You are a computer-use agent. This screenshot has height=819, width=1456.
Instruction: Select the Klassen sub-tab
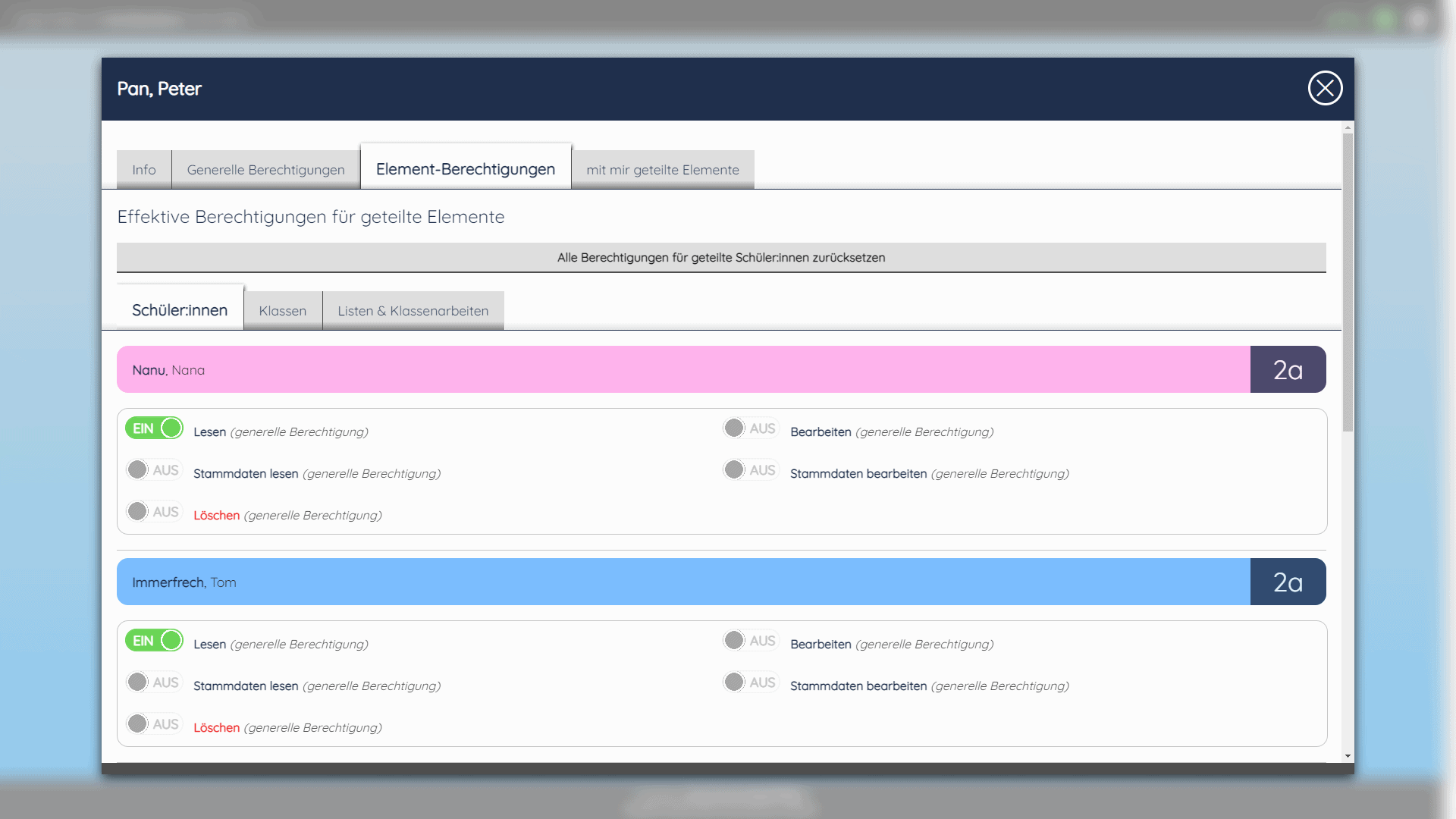coord(282,311)
